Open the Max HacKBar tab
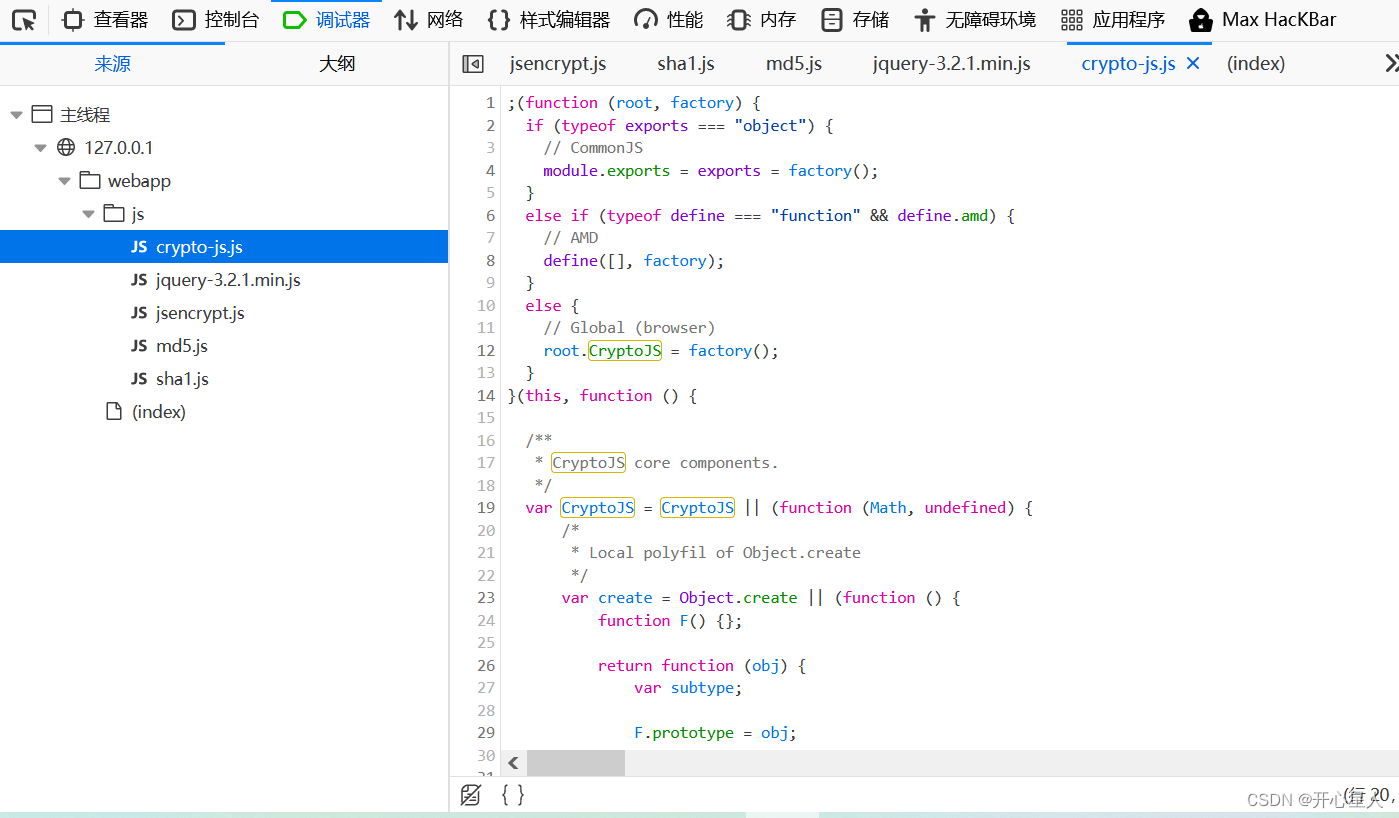The width and height of the screenshot is (1399, 818). tap(1262, 20)
